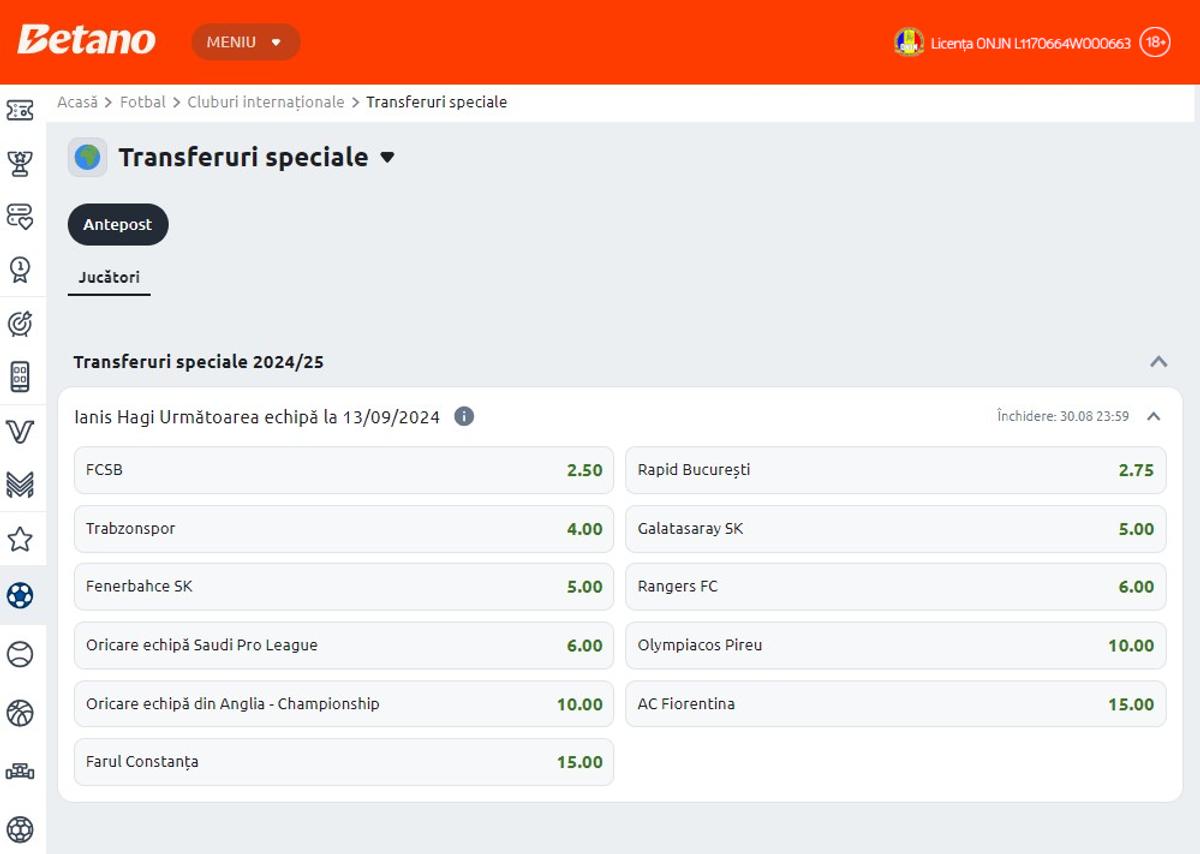Viewport: 1200px width, 854px height.
Task: Open the ticket/coupon sidebar icon
Action: pos(20,110)
